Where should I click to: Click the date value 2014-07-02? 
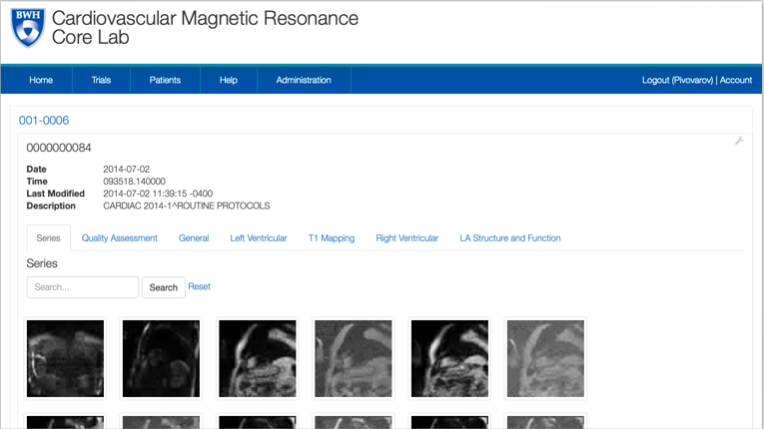(127, 169)
